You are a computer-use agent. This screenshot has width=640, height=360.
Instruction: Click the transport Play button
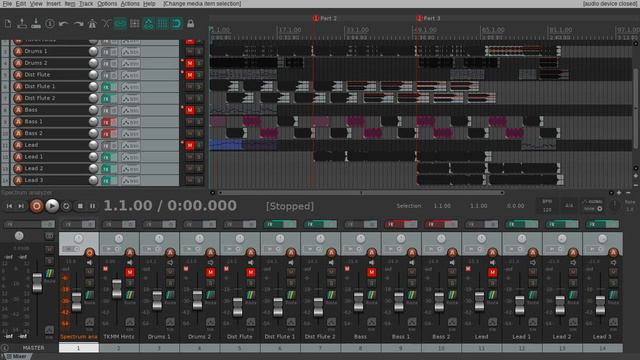[52, 206]
